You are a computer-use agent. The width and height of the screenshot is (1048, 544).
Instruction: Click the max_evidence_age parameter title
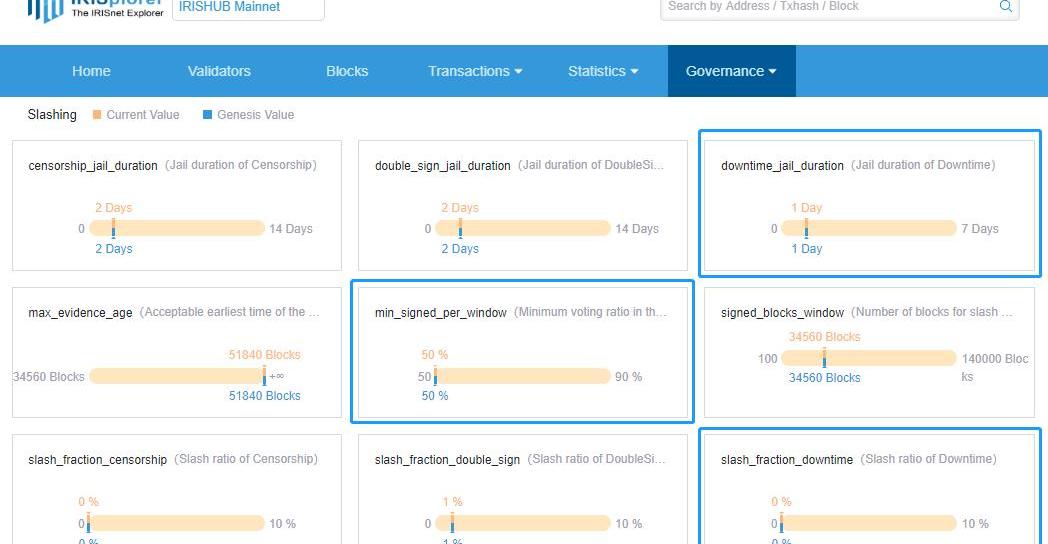[80, 313]
